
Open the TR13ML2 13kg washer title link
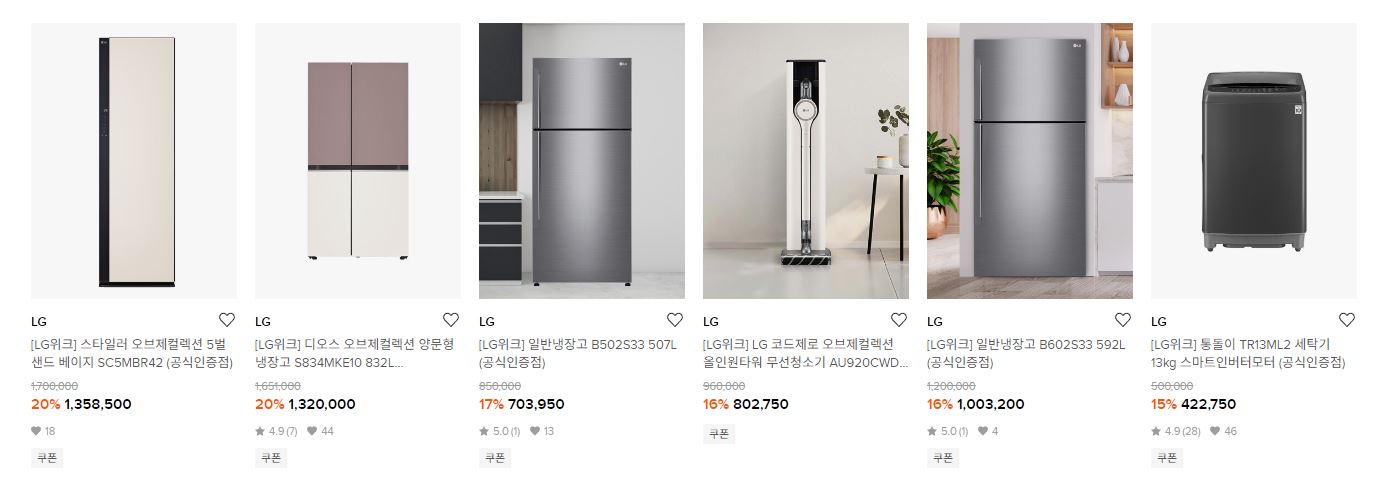1248,354
